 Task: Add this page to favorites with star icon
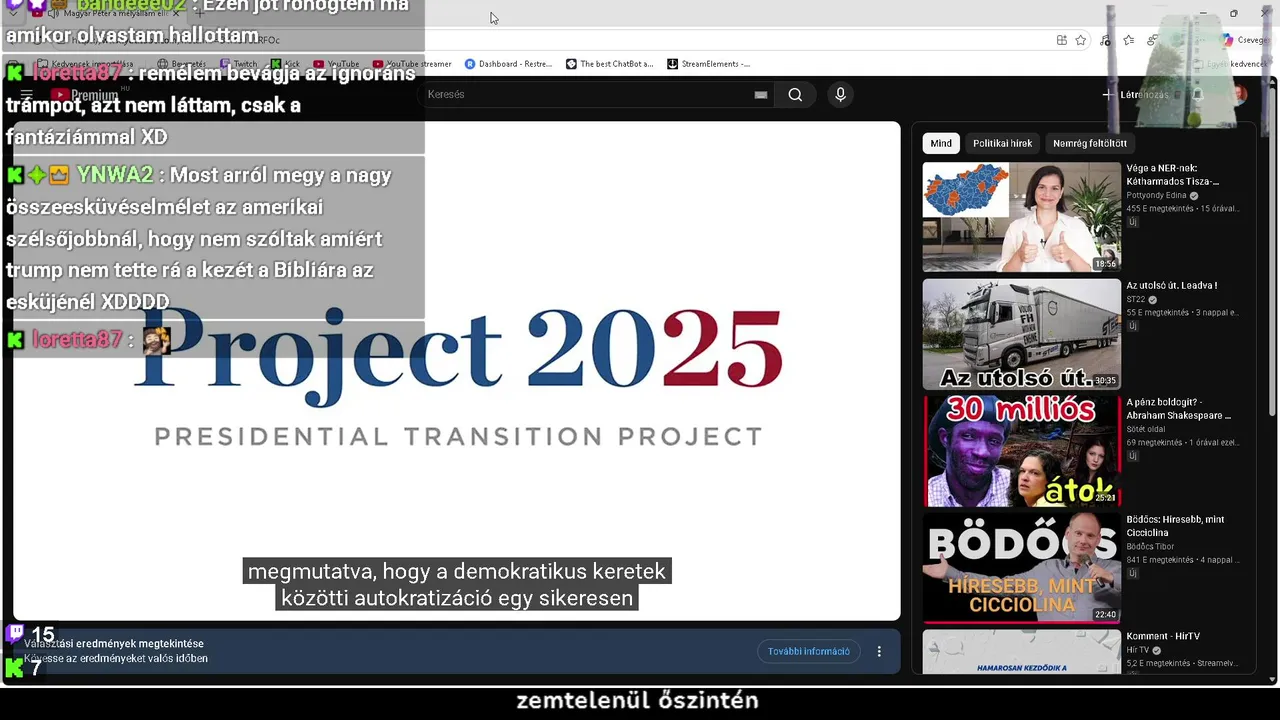[1081, 40]
